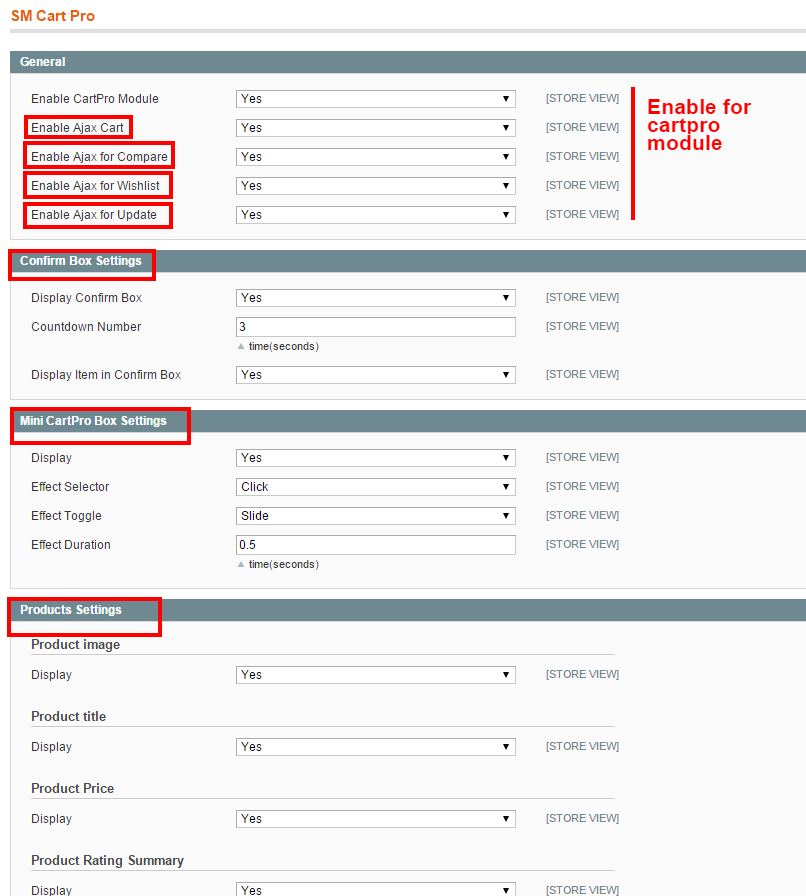Click the Countdown Number label
The image size is (806, 896).
(x=86, y=327)
